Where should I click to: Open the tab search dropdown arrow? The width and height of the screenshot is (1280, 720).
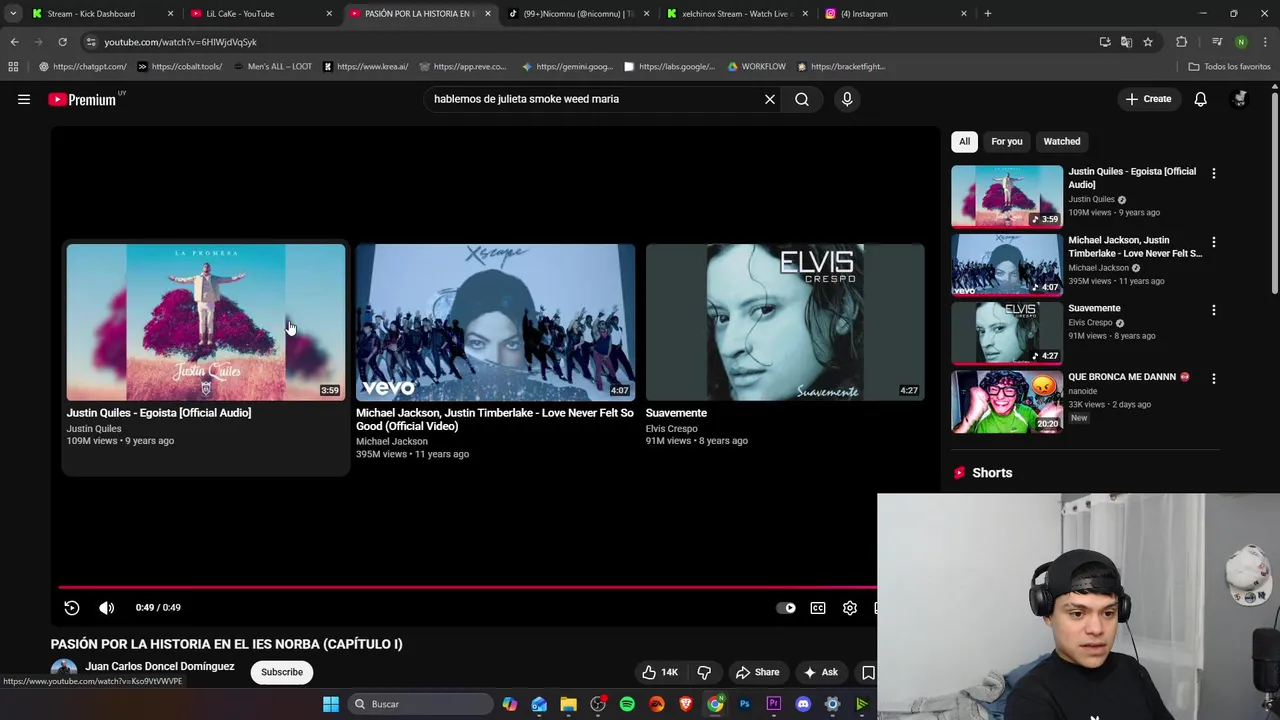point(12,14)
